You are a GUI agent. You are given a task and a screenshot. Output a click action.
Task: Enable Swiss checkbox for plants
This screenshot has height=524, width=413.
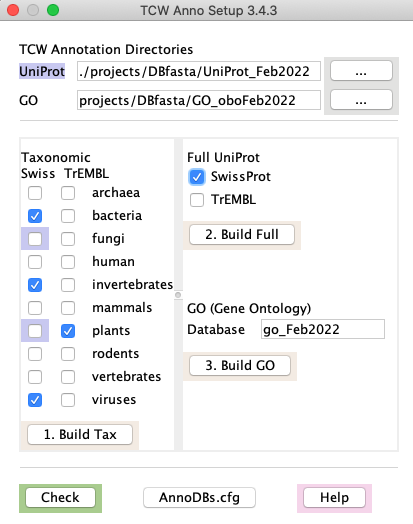[x=35, y=331]
